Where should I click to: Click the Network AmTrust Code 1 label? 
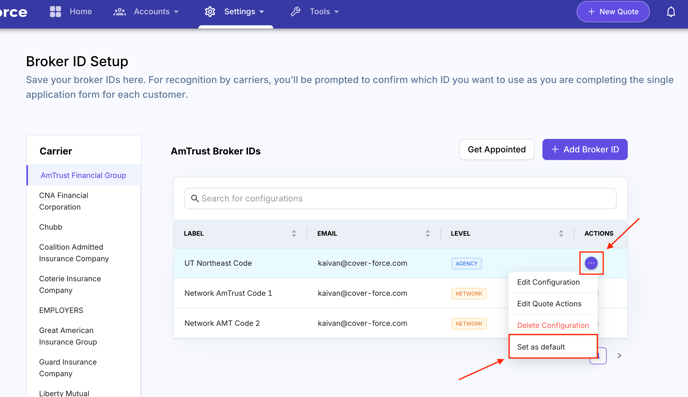click(228, 293)
